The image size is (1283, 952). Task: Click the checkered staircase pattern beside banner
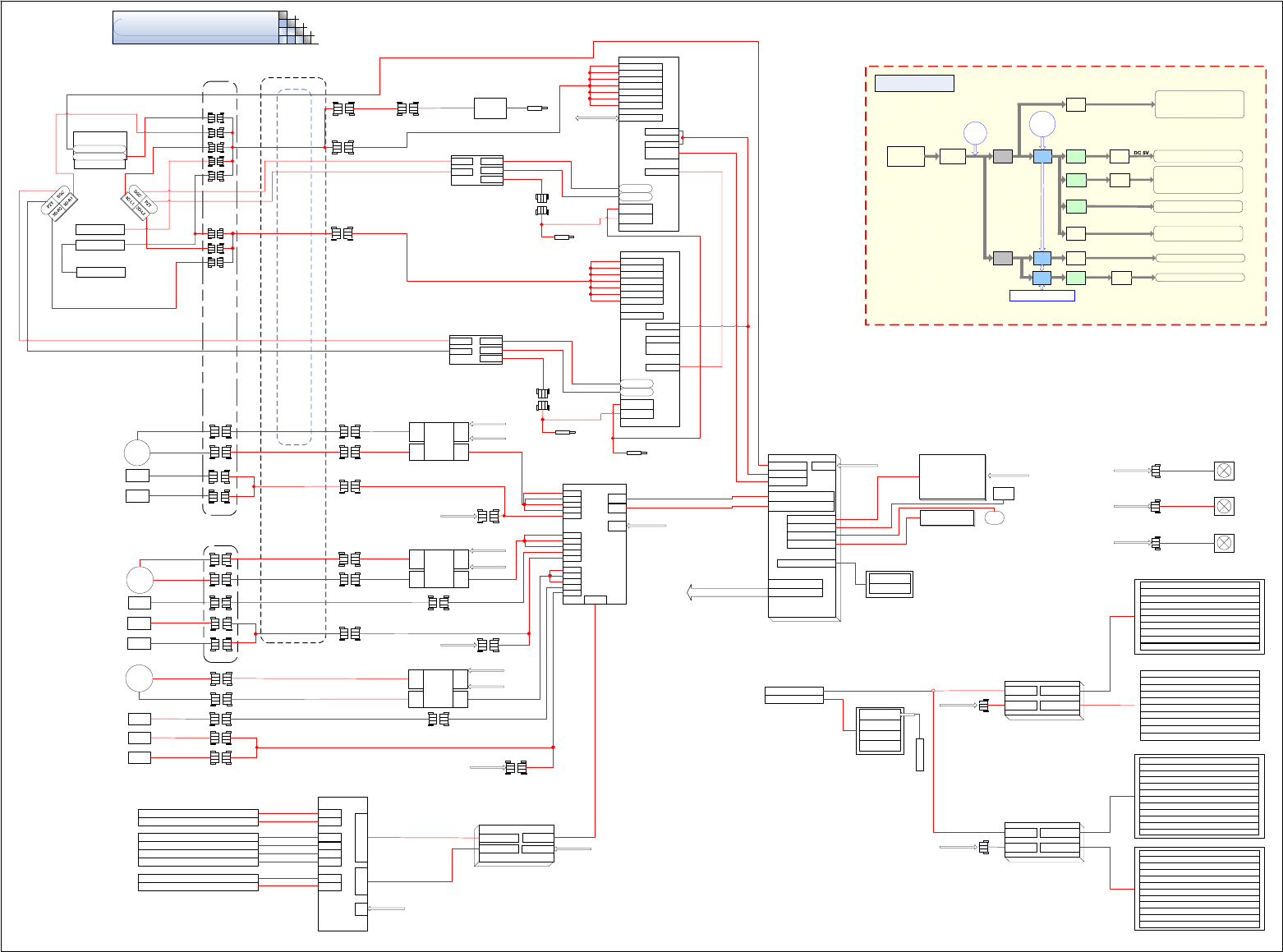coord(297,29)
